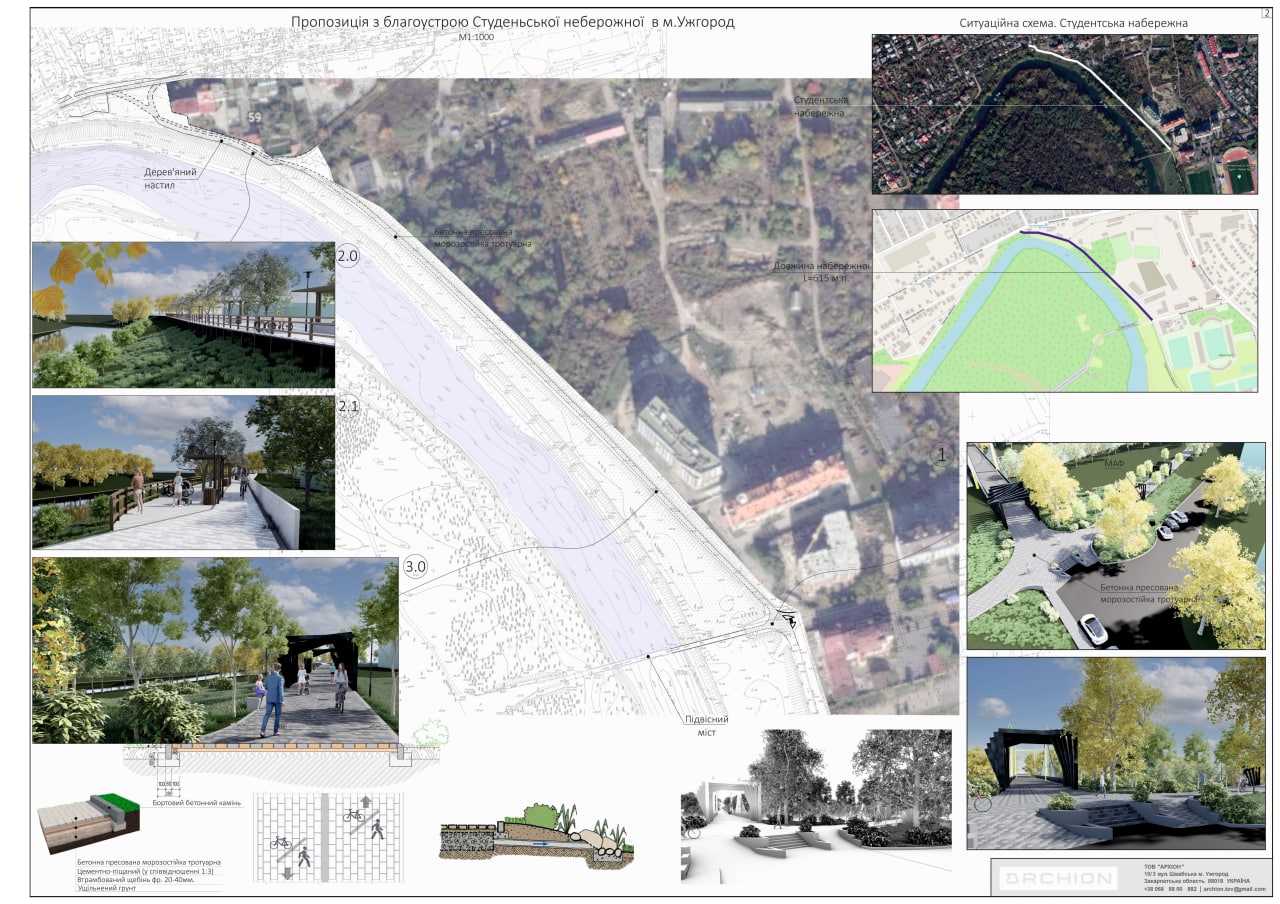Open the aerial plaza render labeled МАФ
1280x904 pixels.
pyautogui.click(x=1116, y=545)
